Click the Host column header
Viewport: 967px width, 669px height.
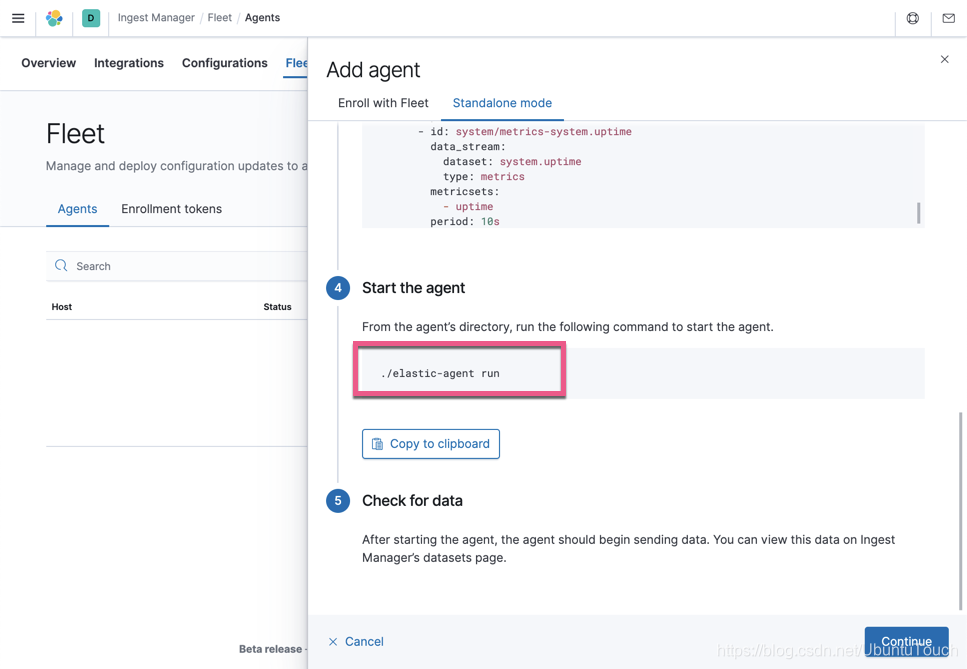click(x=62, y=306)
